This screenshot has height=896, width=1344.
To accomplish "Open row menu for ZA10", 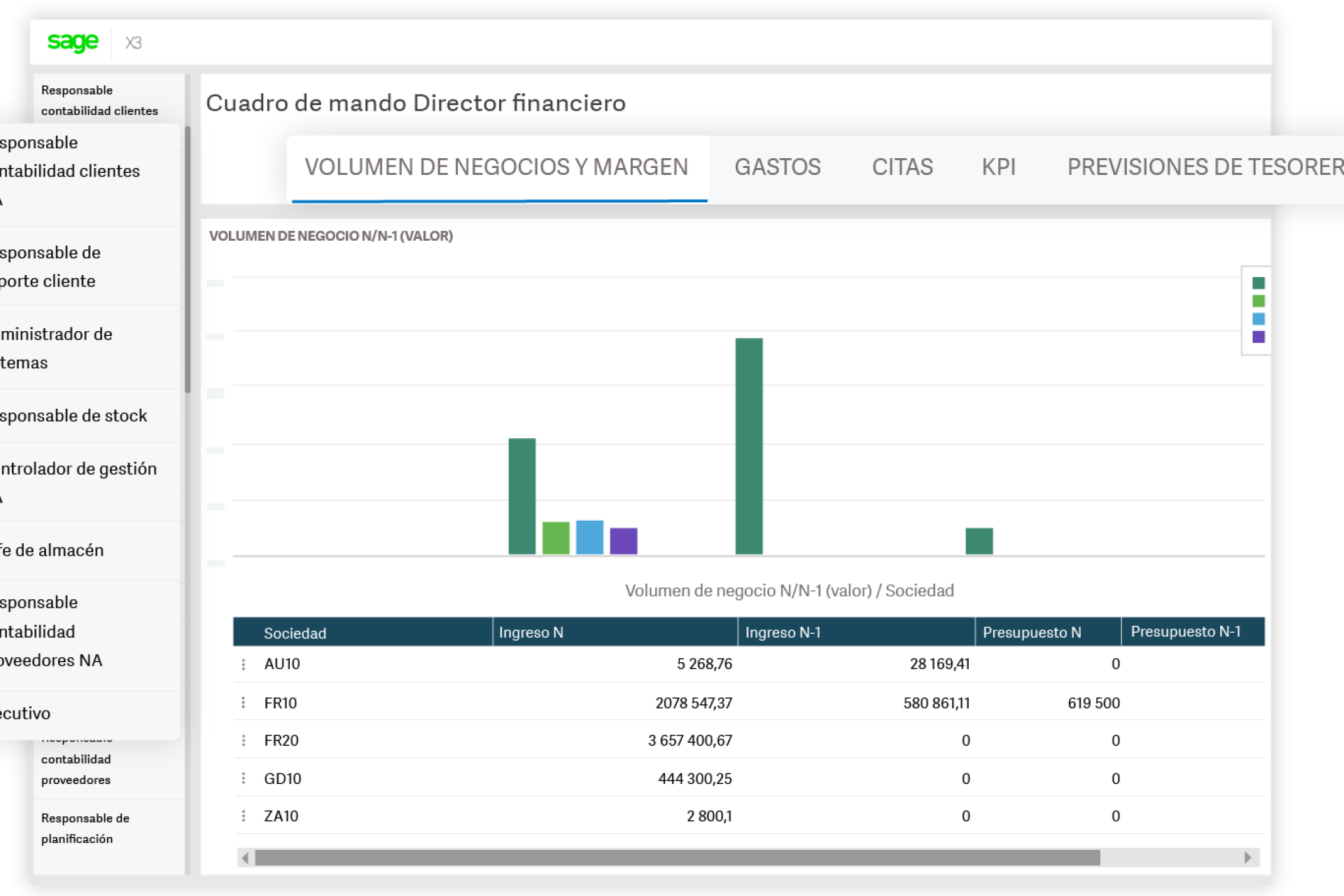I will [x=244, y=815].
